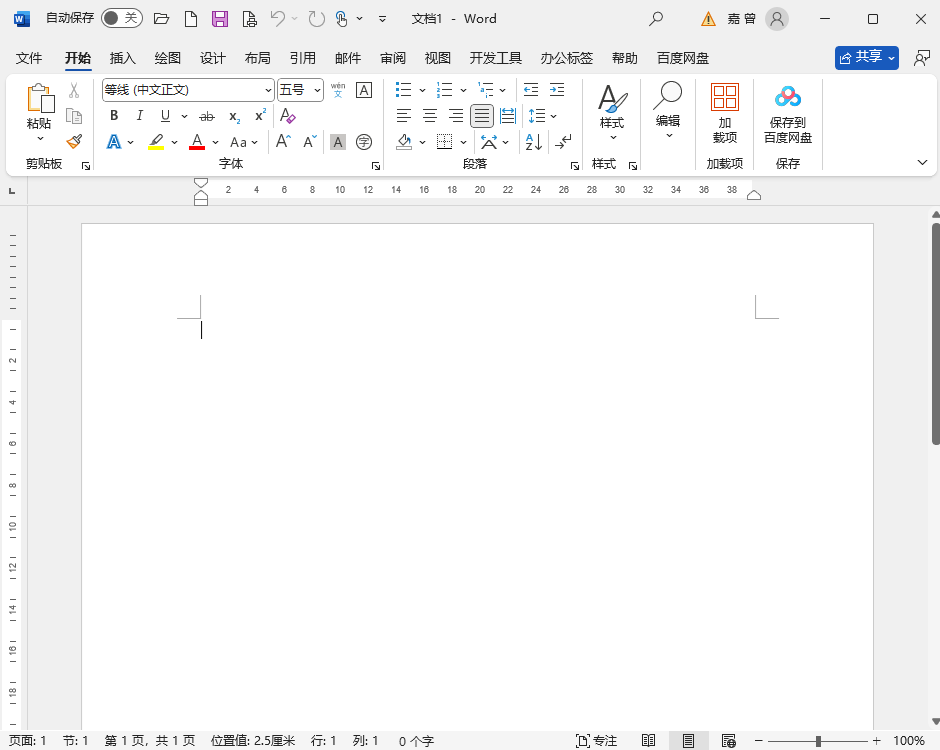Click the format painter (格式刷)
Viewport: 940px width, 750px height.
74,142
